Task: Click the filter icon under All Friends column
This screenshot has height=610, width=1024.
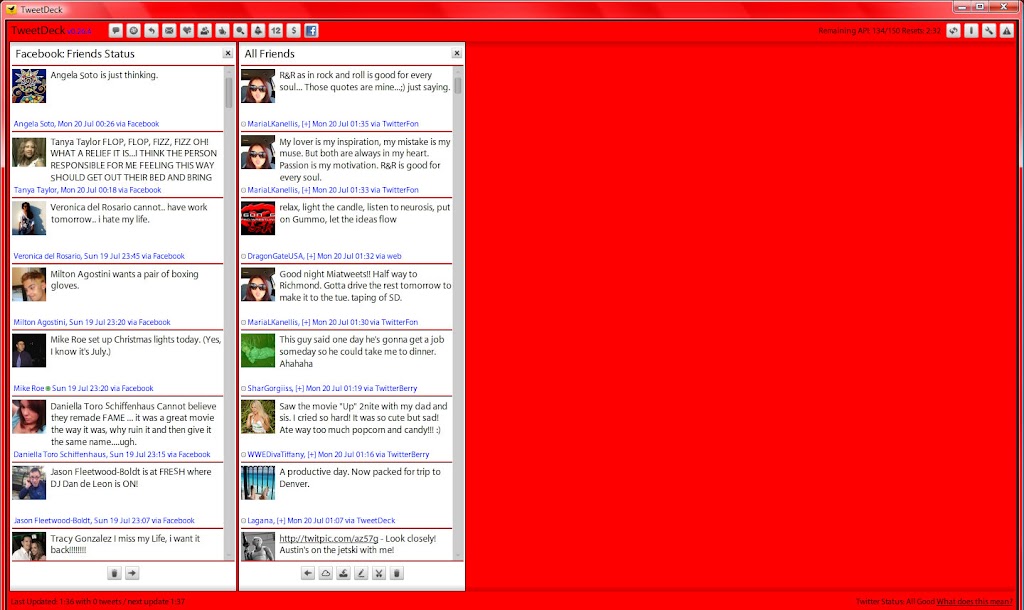Action: [344, 573]
